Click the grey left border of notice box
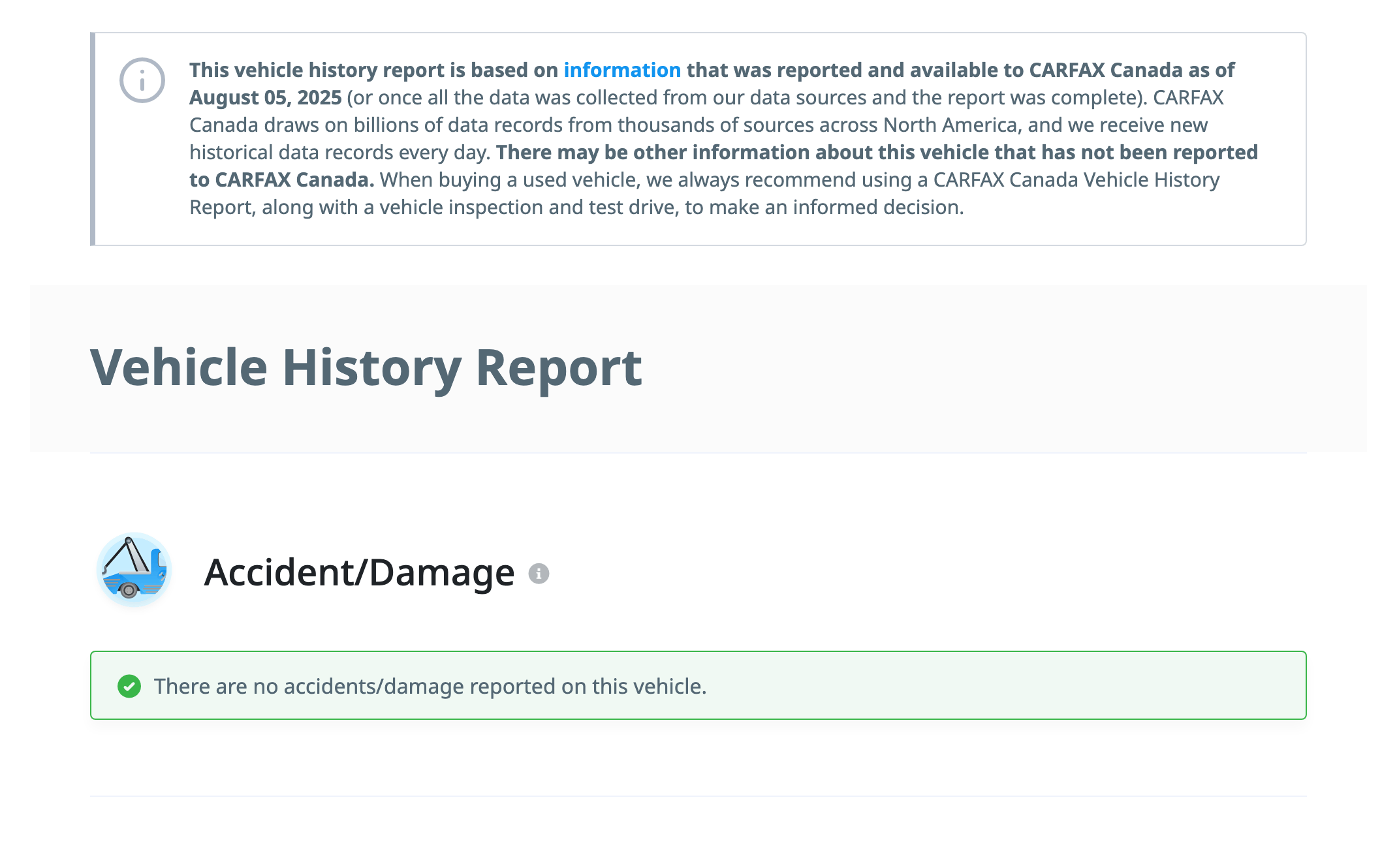 click(93, 139)
